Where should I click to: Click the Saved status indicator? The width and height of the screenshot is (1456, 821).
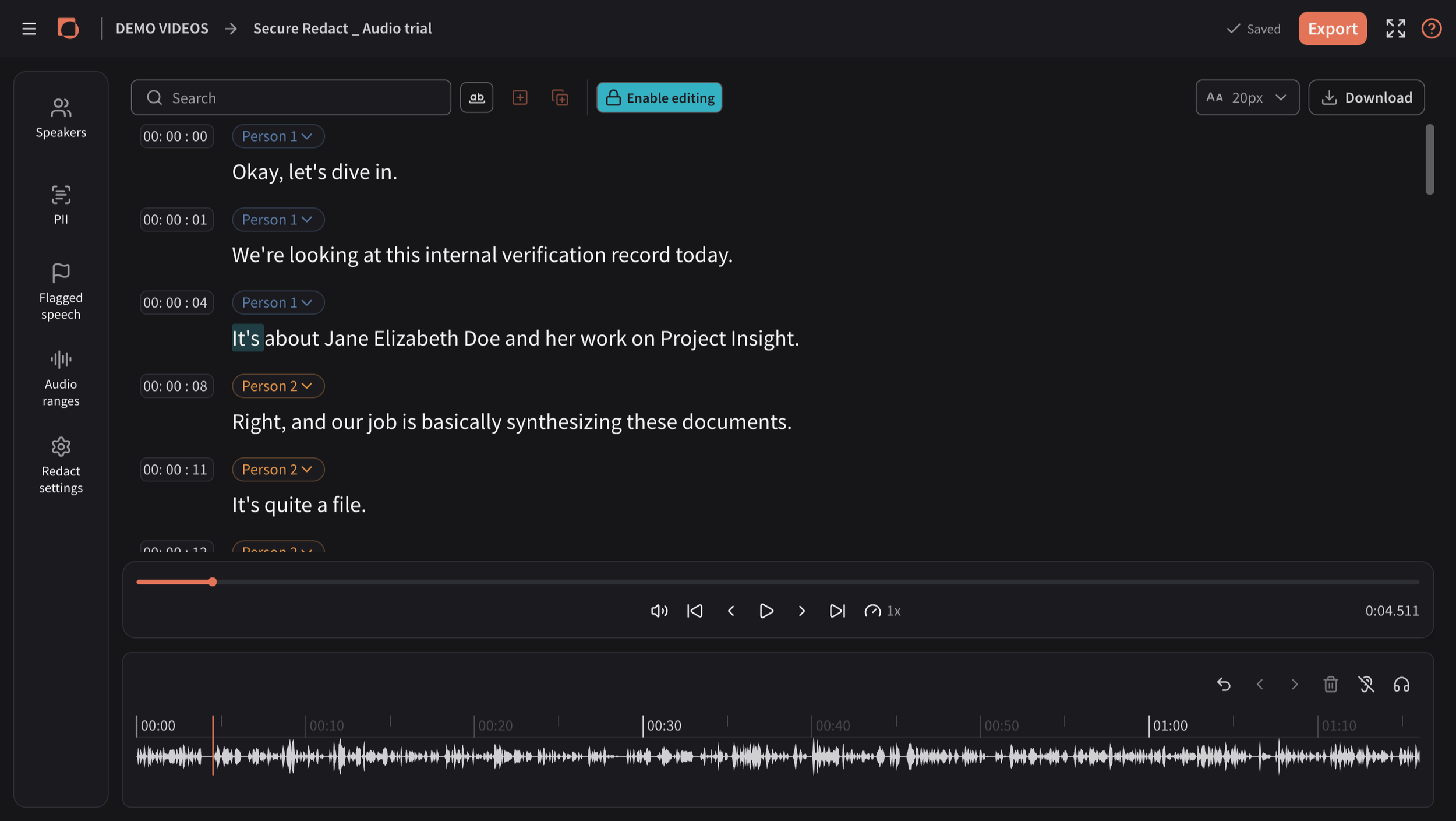point(1253,29)
